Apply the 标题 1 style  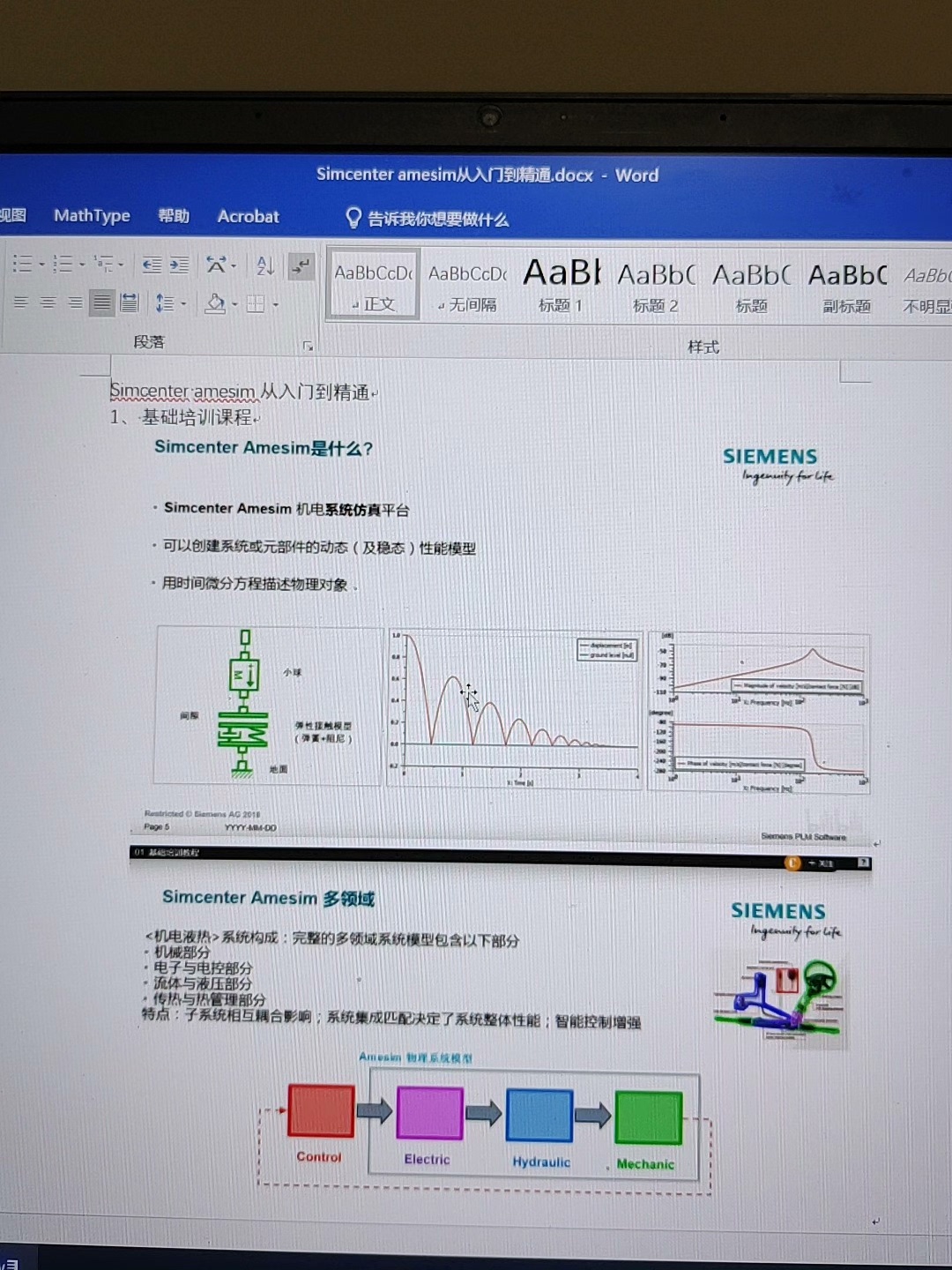pos(562,287)
